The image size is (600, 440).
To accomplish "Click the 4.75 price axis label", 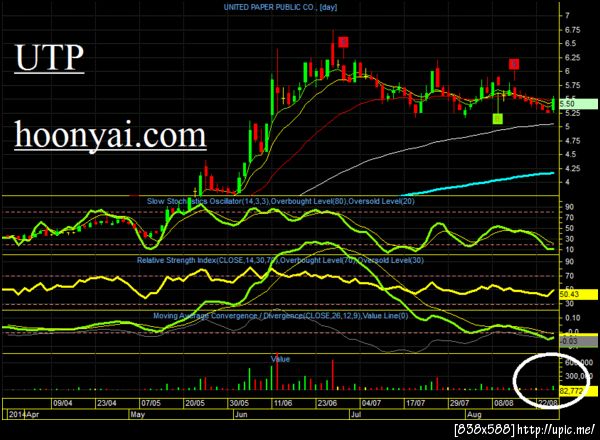I will (x=572, y=141).
